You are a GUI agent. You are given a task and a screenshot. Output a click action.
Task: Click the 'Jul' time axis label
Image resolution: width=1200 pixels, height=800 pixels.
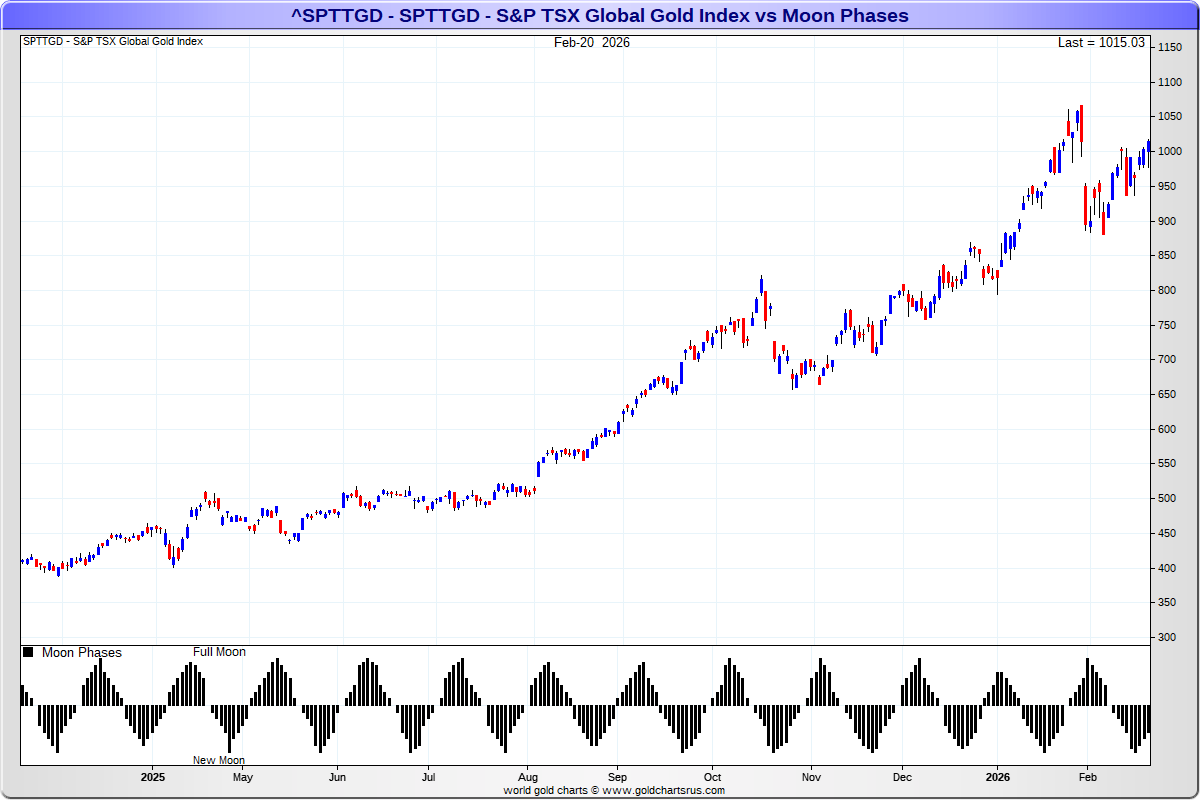[x=428, y=777]
